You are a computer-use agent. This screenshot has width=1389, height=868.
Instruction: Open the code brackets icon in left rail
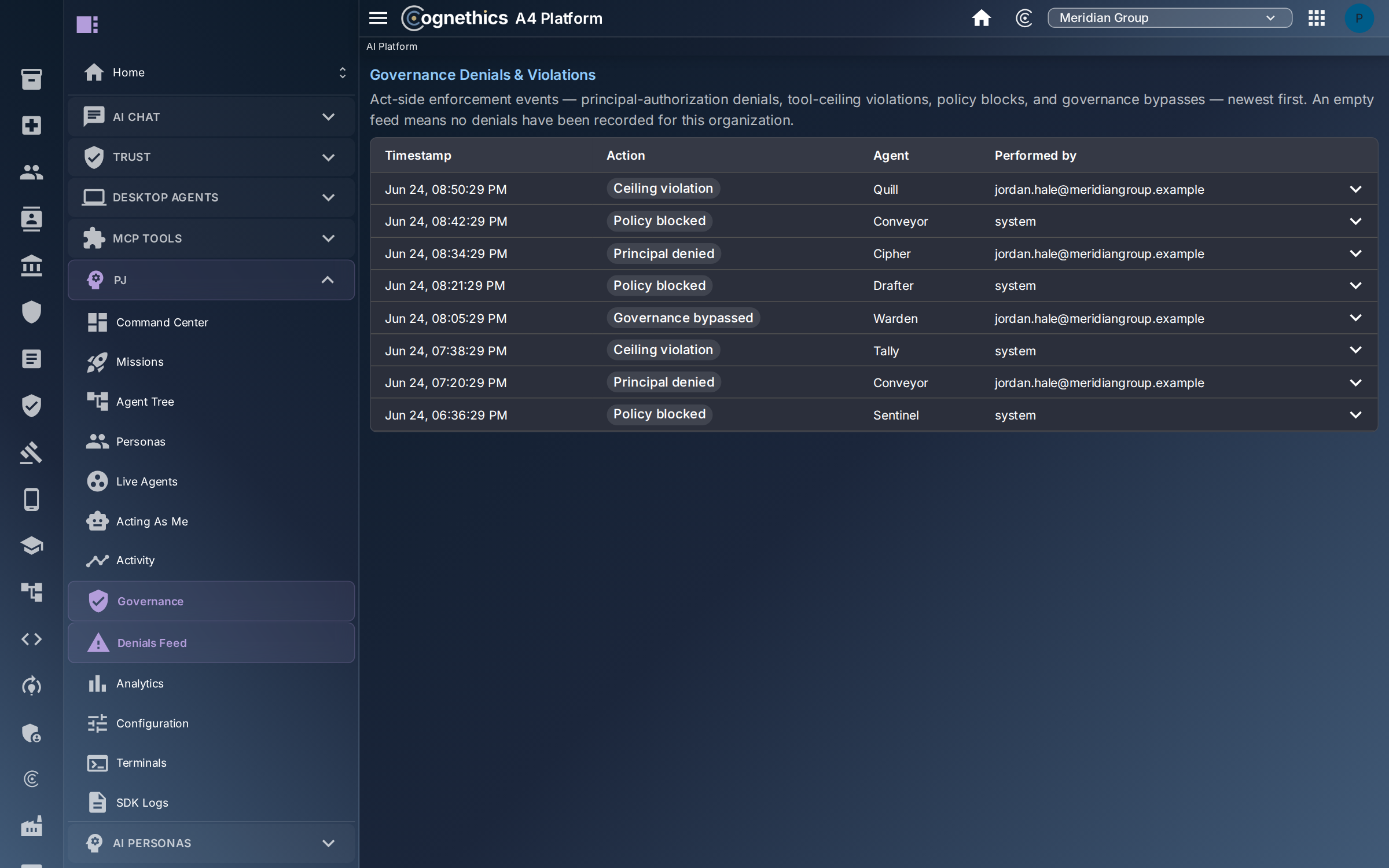pos(31,639)
